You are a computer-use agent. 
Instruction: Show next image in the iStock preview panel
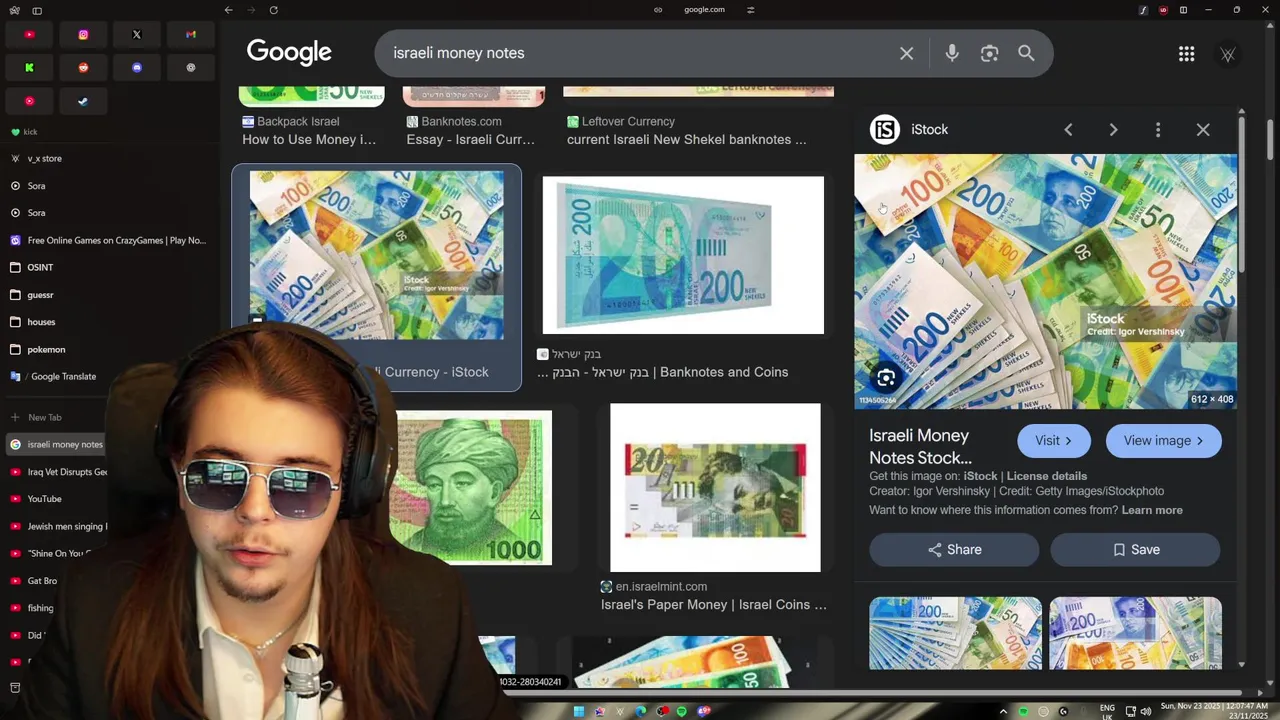coord(1113,130)
